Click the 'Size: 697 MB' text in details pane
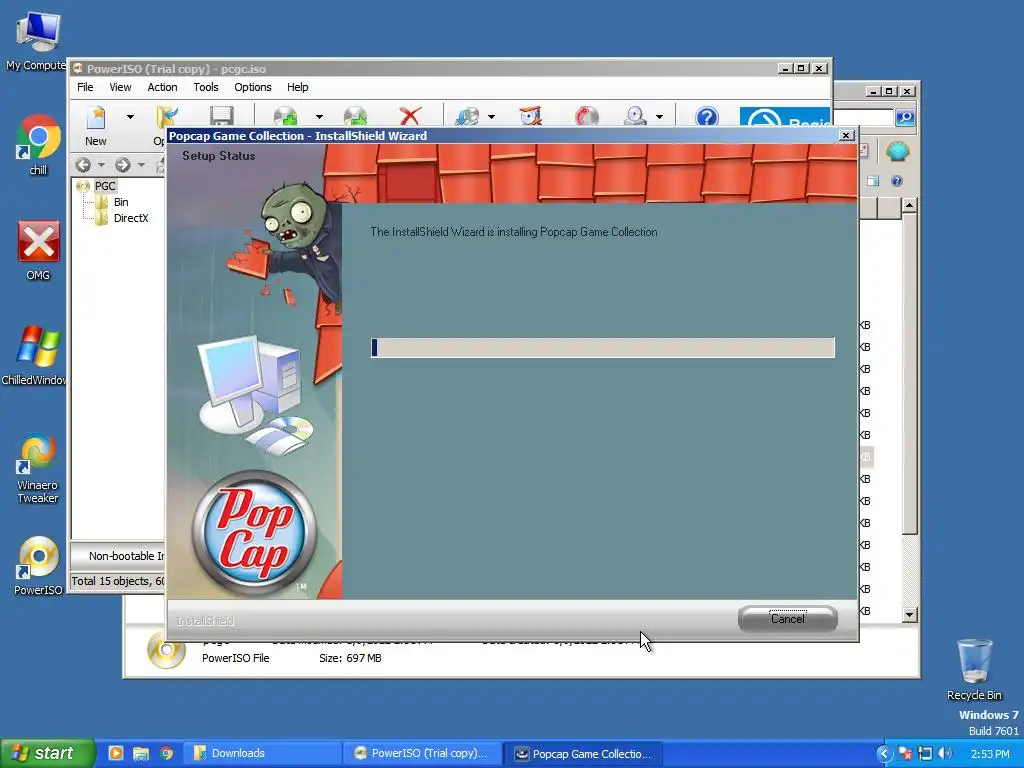Screen dimensions: 1024x768 pos(350,658)
